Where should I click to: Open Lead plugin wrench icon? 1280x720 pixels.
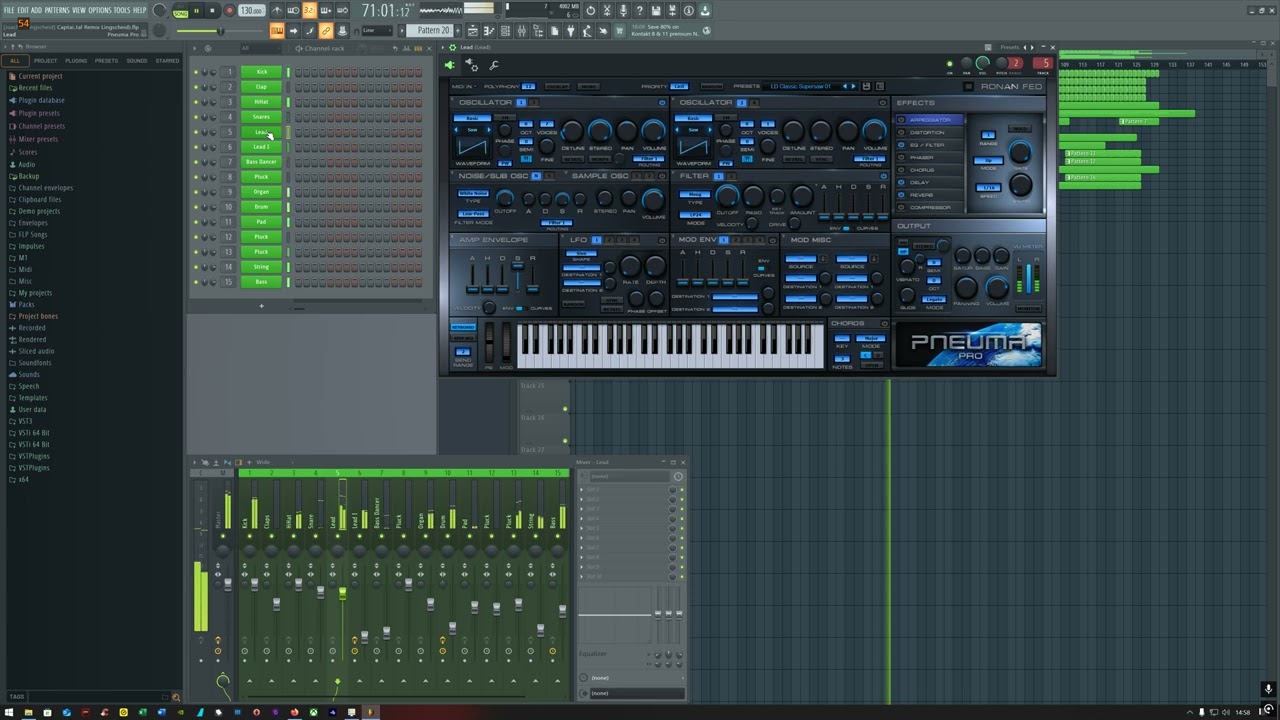[x=494, y=65]
